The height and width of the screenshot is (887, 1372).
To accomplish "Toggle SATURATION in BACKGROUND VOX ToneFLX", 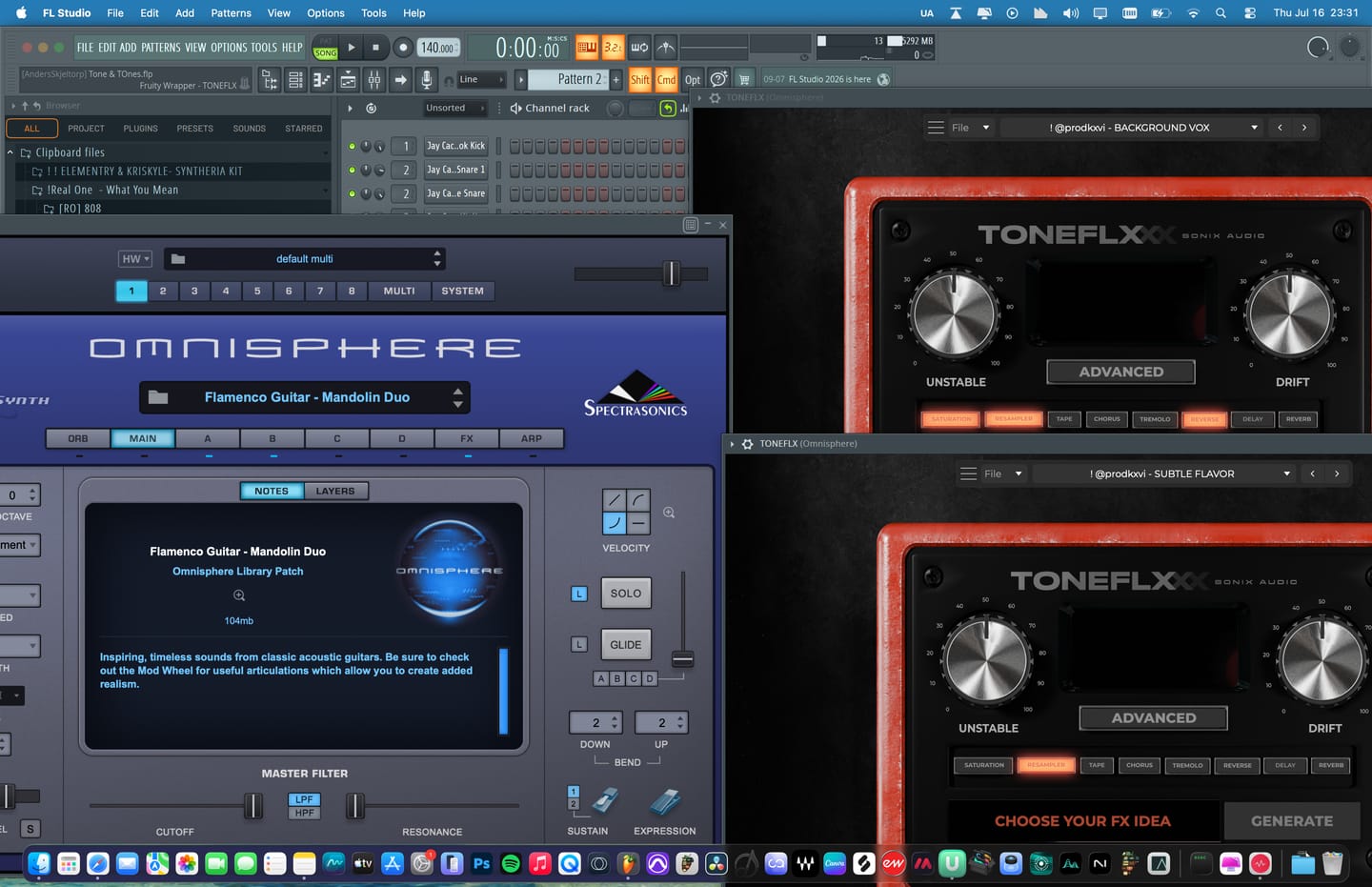I will point(951,419).
